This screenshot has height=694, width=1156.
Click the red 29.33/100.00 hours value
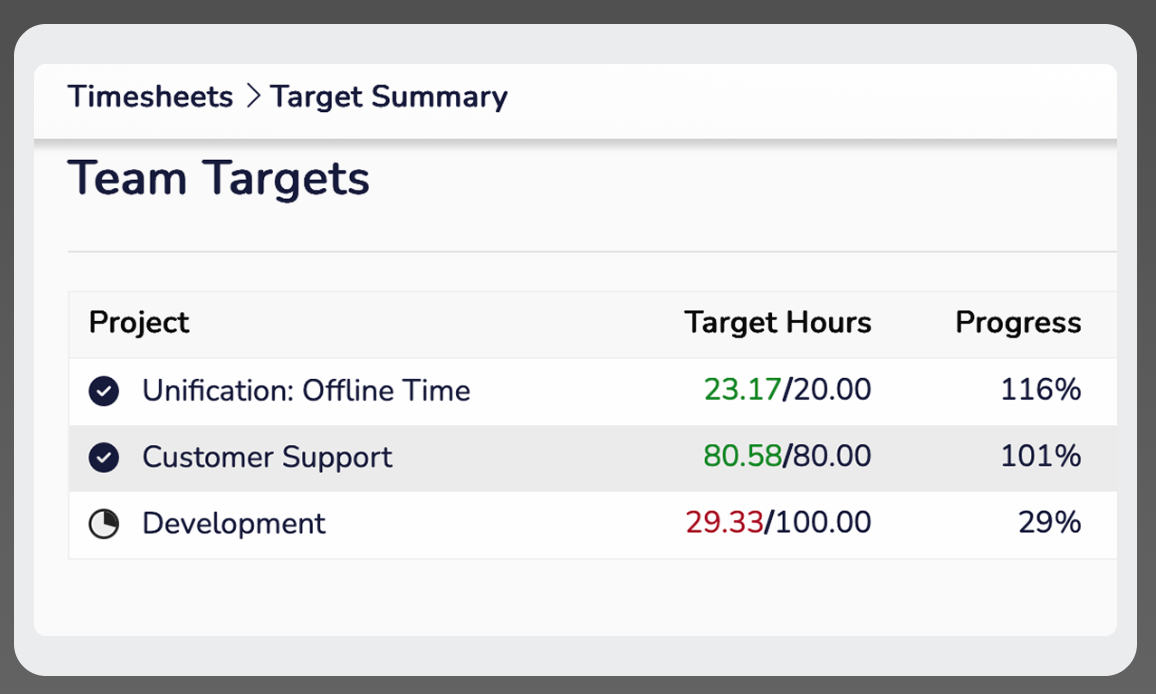(x=779, y=522)
